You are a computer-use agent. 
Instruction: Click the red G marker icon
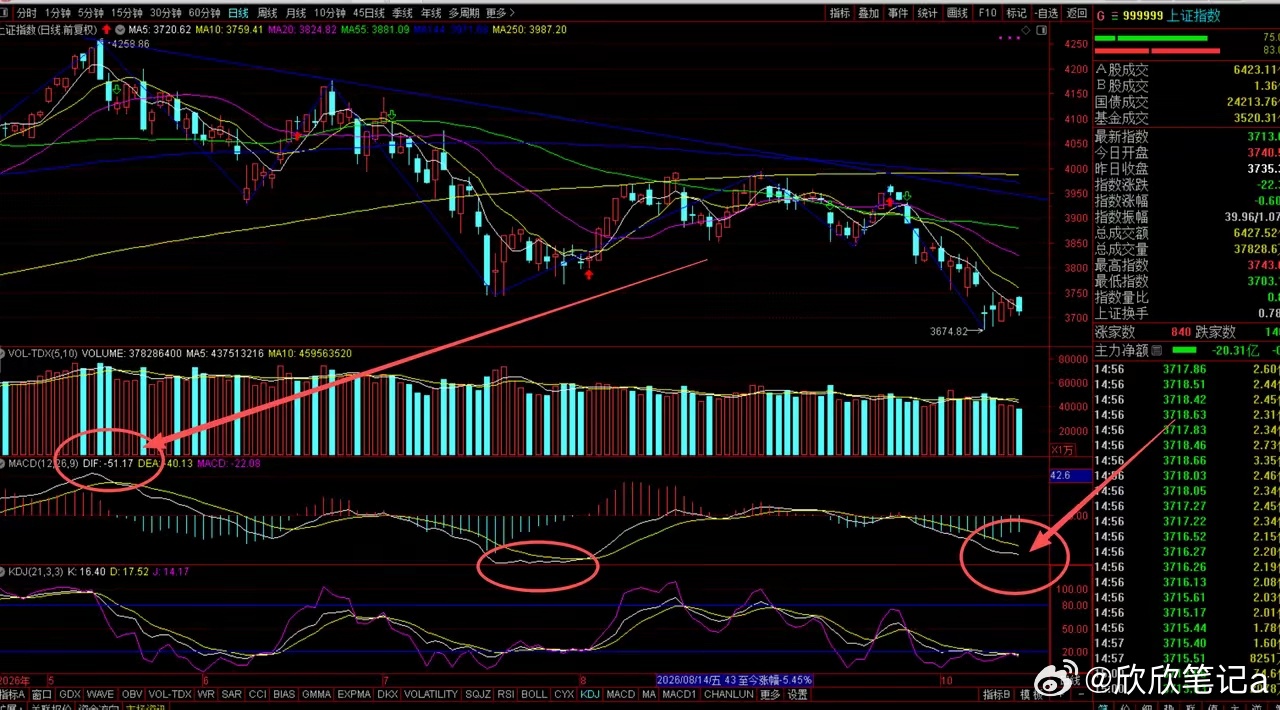point(1100,15)
